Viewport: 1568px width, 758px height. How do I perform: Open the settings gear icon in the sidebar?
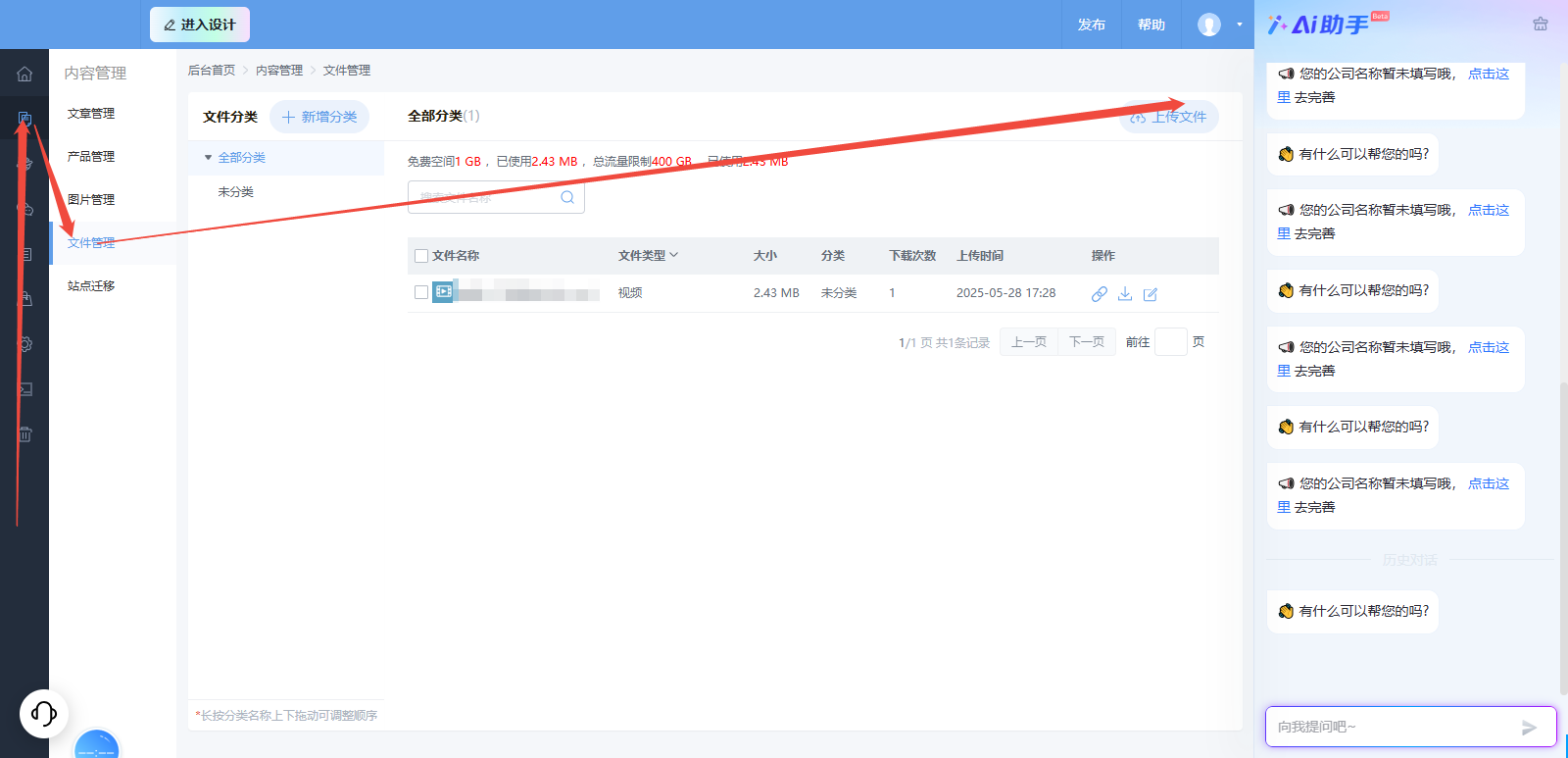24,344
